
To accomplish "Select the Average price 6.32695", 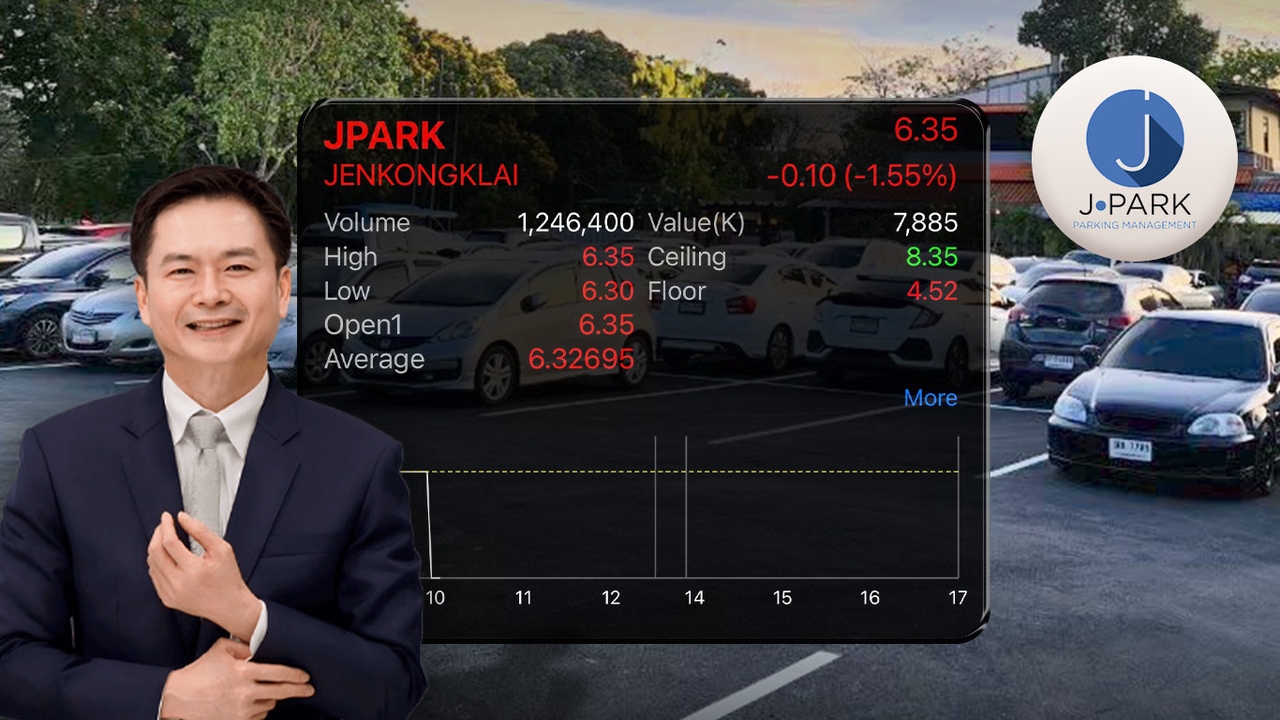I will coord(581,359).
